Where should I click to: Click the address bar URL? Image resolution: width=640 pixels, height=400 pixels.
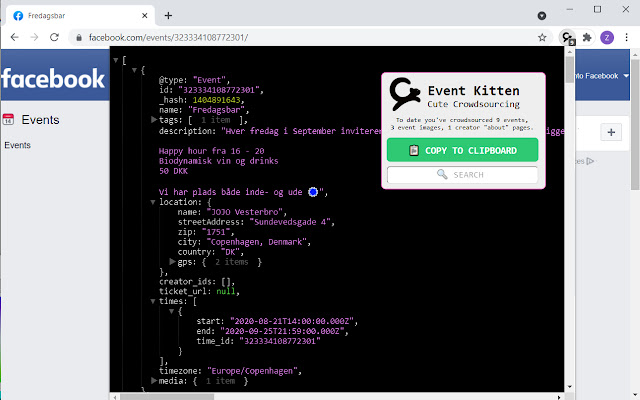click(x=168, y=38)
